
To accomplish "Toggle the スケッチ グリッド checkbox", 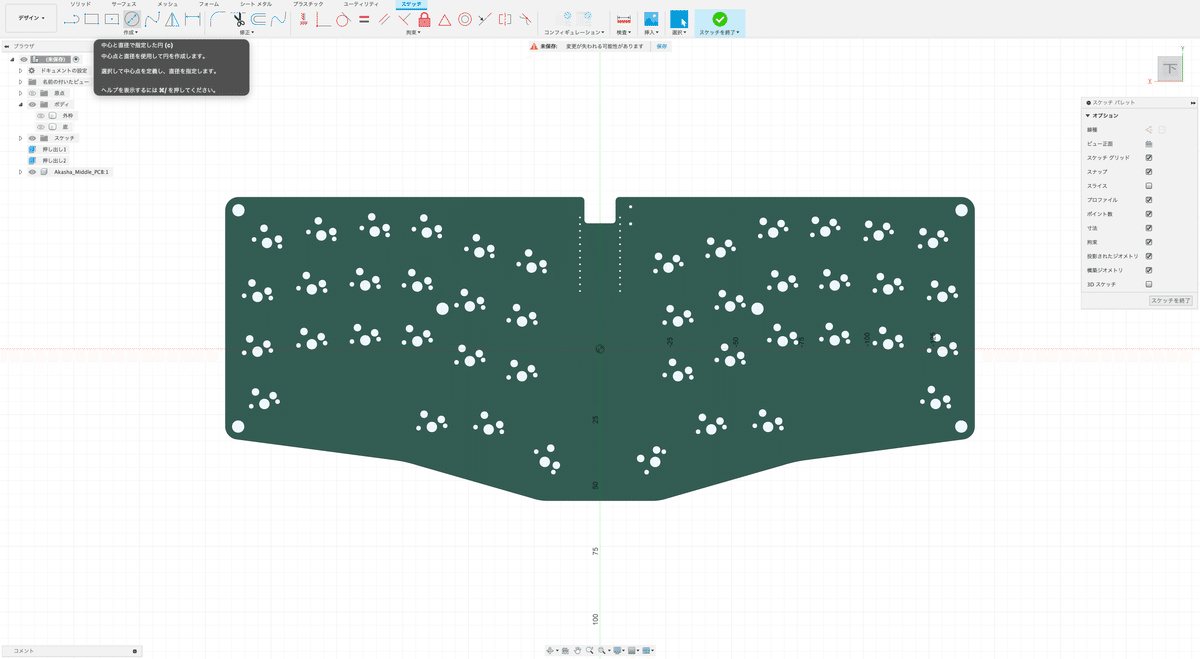I will (1149, 158).
